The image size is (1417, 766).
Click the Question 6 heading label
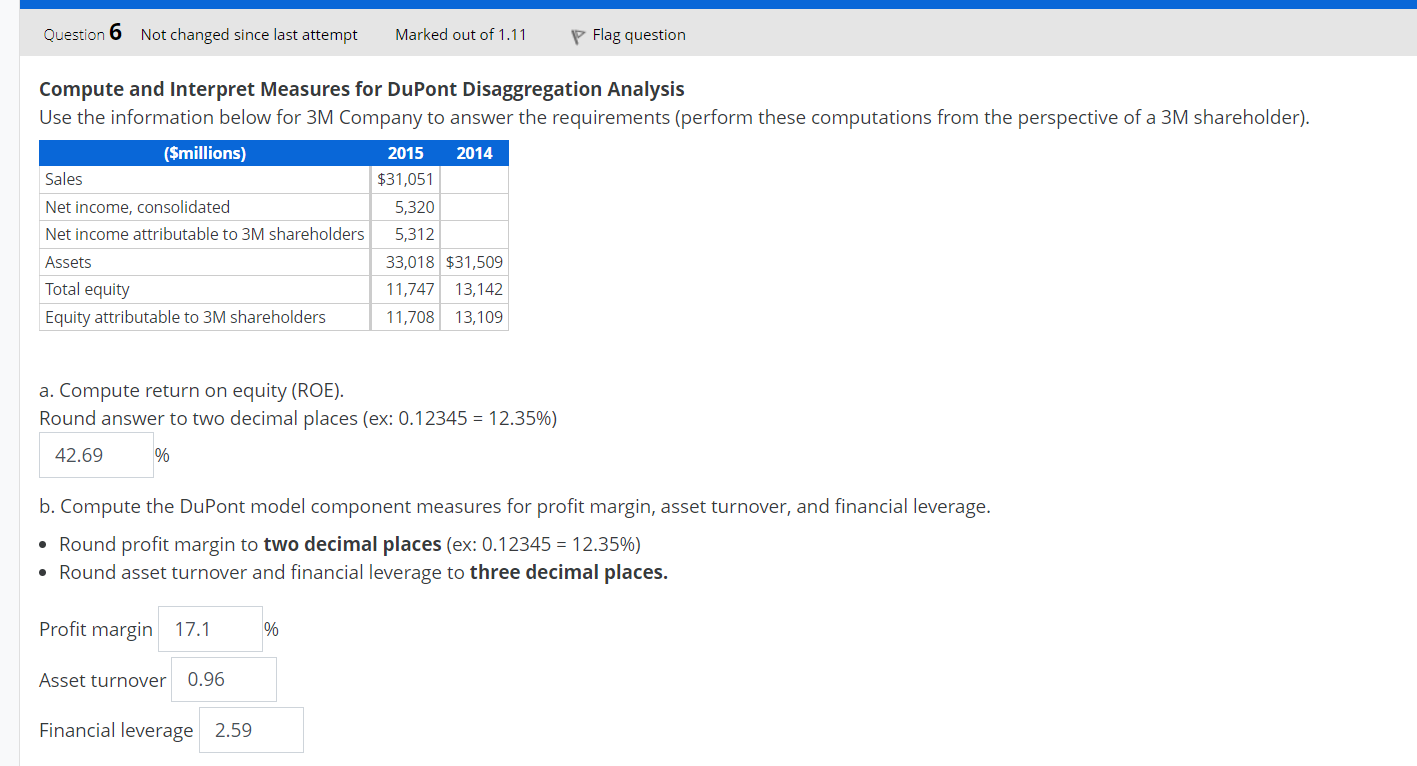(x=81, y=33)
